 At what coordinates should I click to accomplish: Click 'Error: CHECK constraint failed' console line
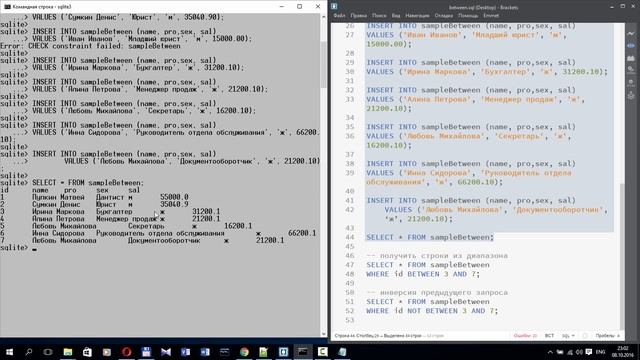(x=90, y=46)
